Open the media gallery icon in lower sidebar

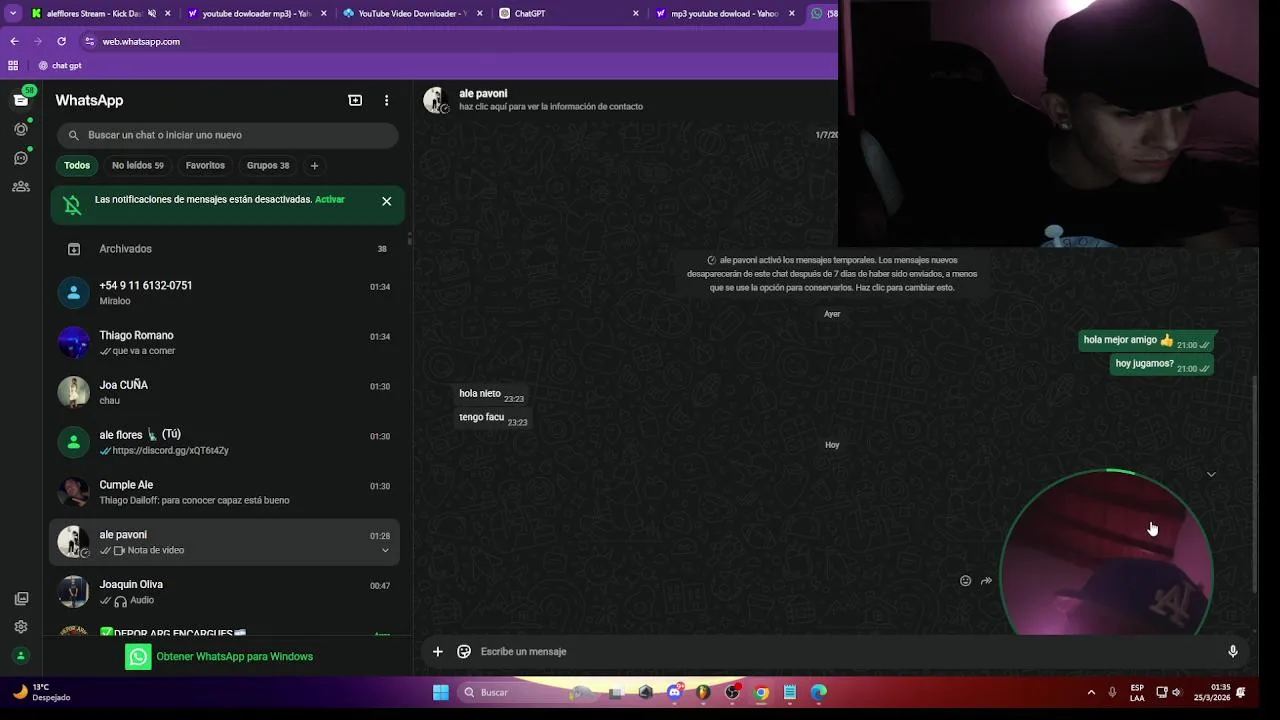pos(21,599)
